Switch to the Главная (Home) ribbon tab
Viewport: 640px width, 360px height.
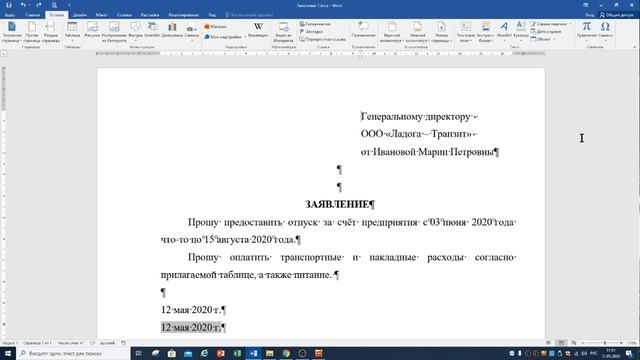coord(32,15)
